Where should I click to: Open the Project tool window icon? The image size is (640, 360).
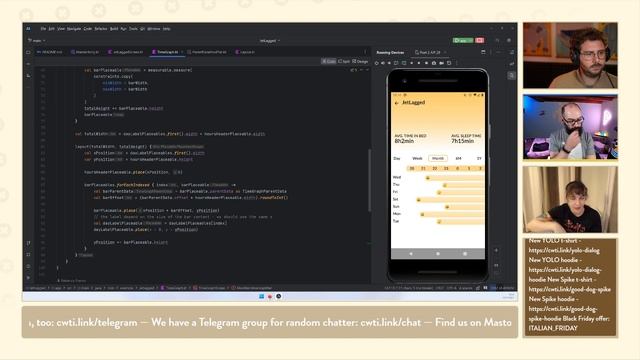click(28, 52)
